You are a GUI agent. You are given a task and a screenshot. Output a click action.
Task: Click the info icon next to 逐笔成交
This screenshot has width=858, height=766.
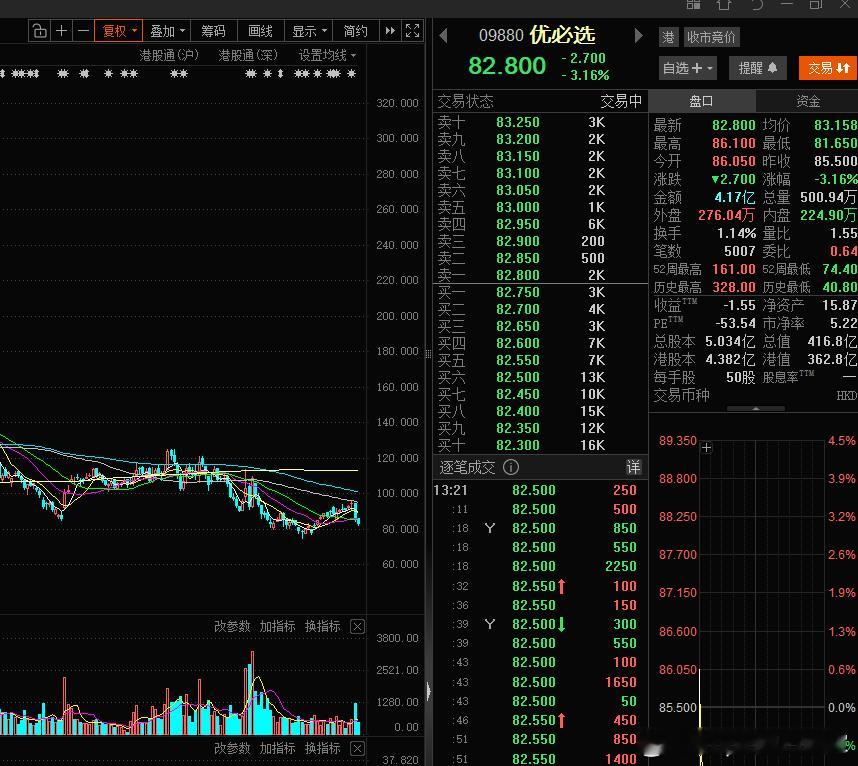tap(511, 467)
